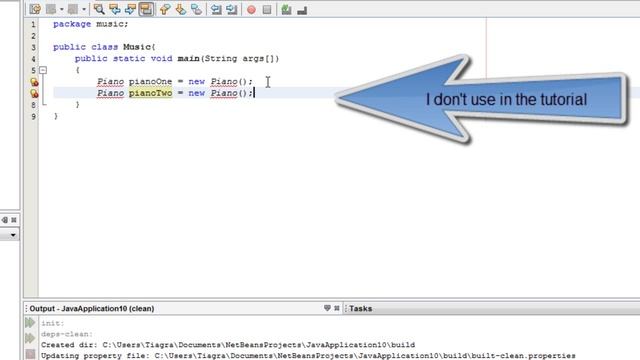Select the Output - JavaApplication10 (clean) tab
The height and width of the screenshot is (360, 640).
click(x=92, y=309)
